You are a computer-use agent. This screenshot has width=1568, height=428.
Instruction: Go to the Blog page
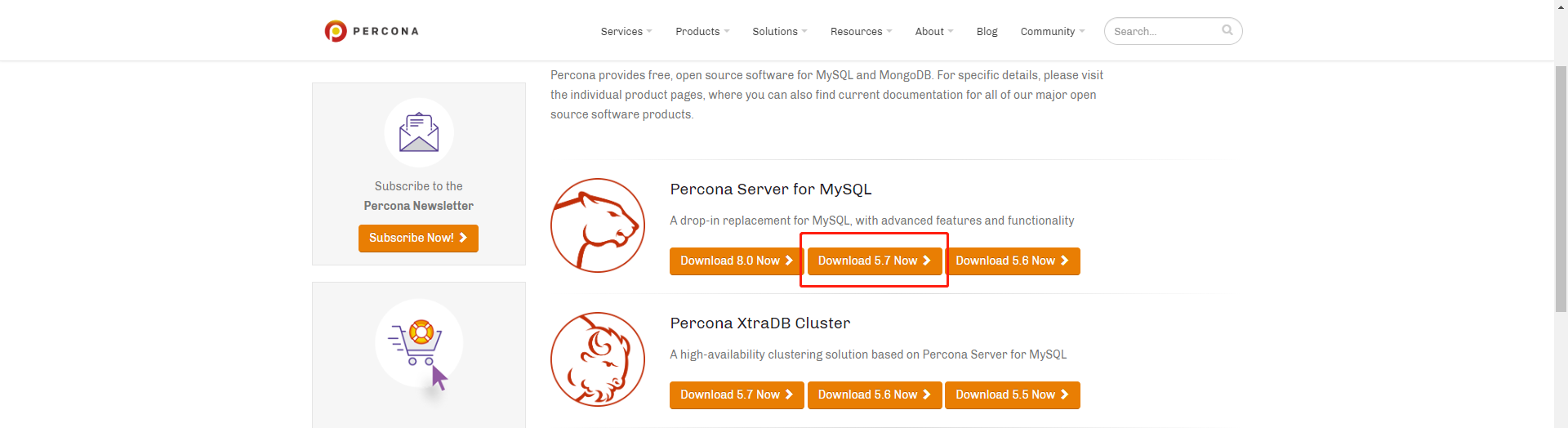[987, 32]
